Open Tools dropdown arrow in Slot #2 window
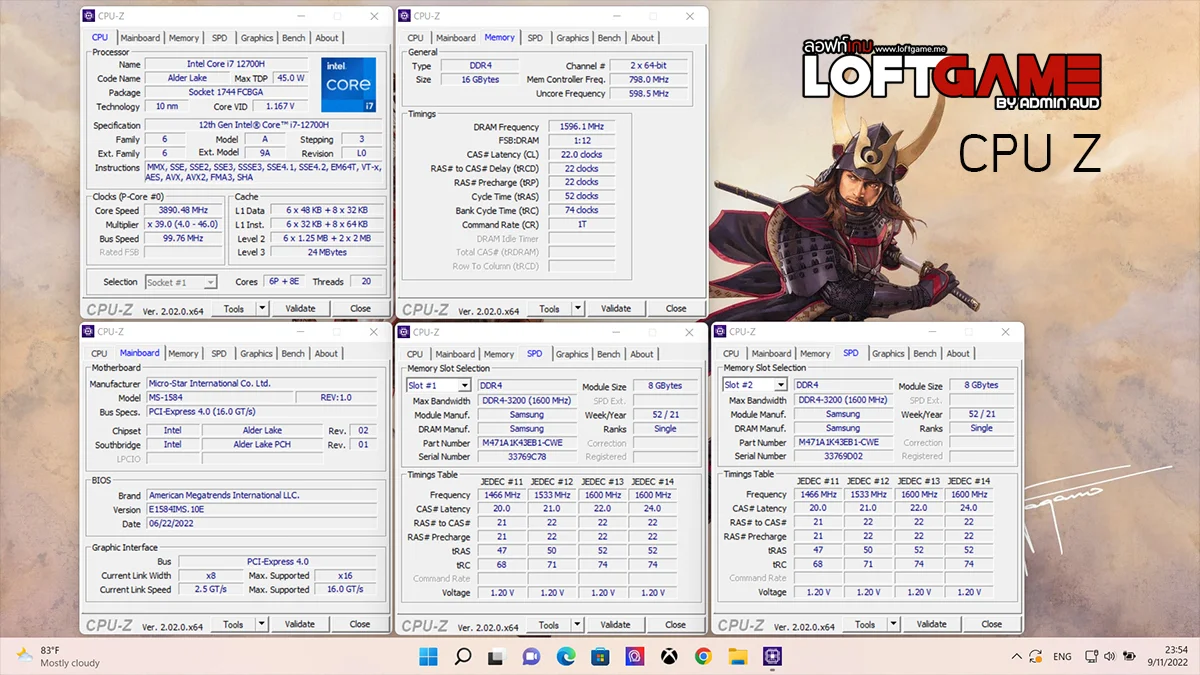Image resolution: width=1200 pixels, height=675 pixels. [895, 625]
